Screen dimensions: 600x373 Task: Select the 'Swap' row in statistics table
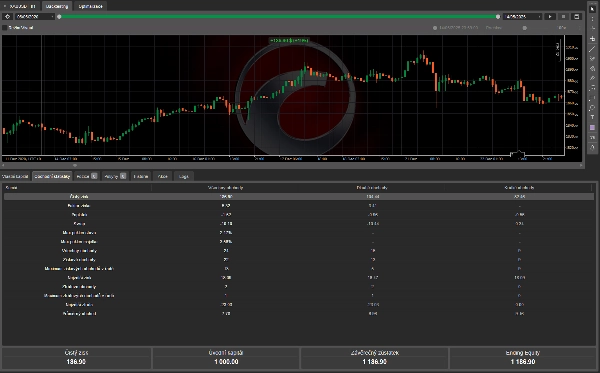(x=299, y=223)
